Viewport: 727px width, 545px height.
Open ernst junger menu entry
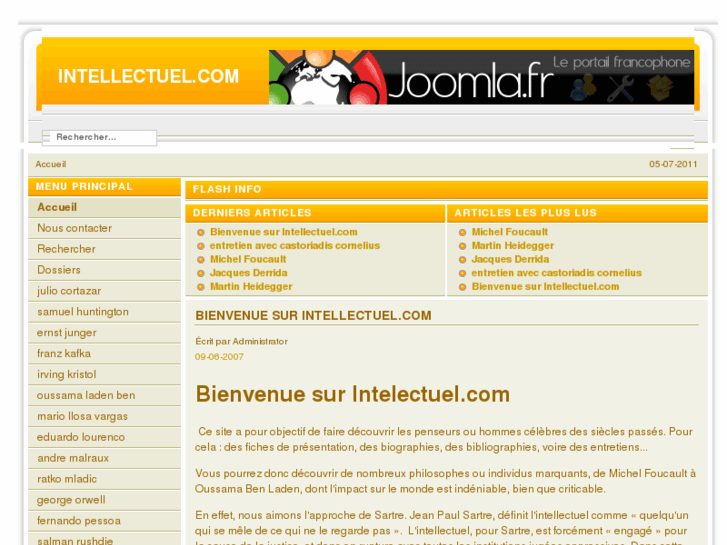(104, 333)
